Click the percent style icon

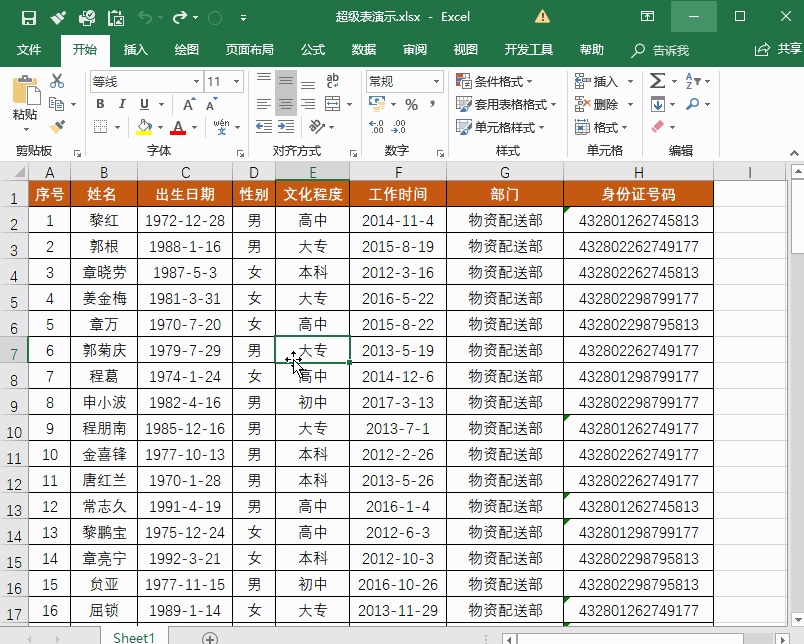pyautogui.click(x=411, y=105)
